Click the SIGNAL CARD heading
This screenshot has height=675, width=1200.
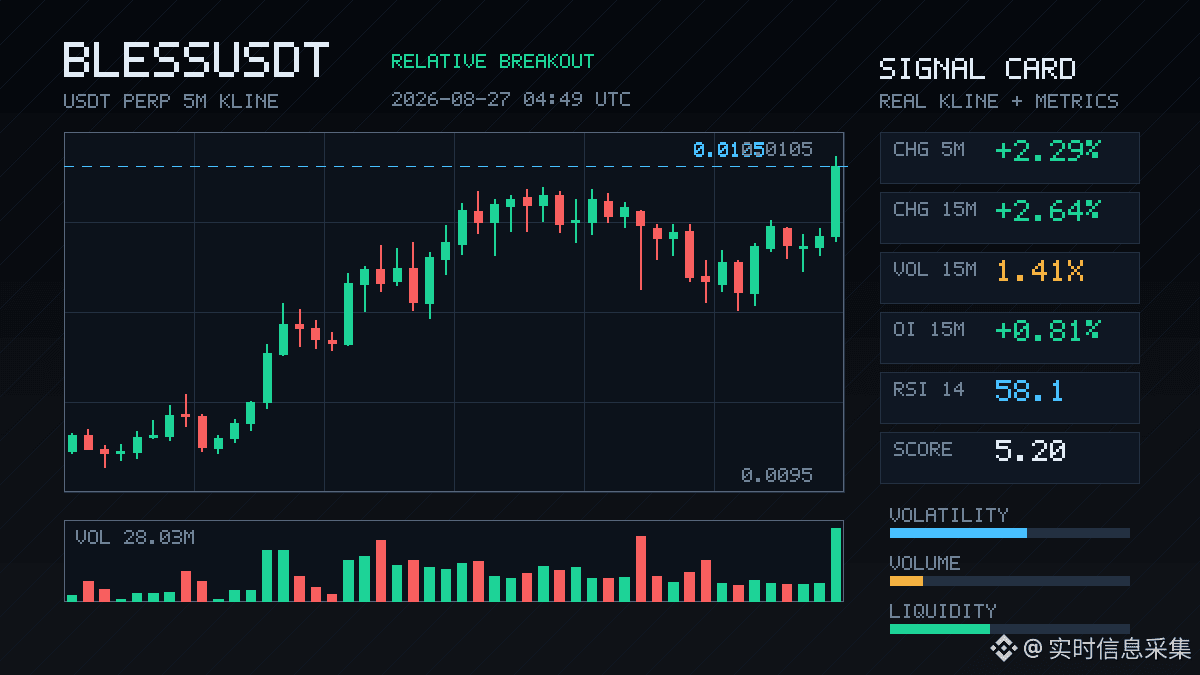point(977,69)
